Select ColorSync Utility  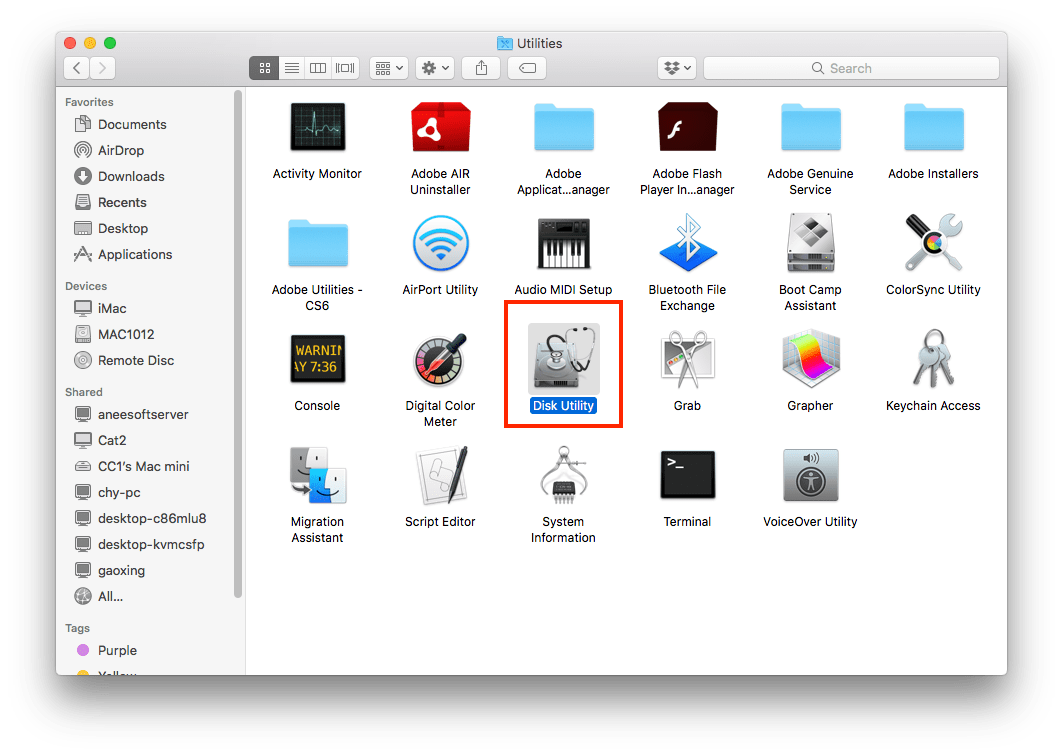[x=933, y=243]
